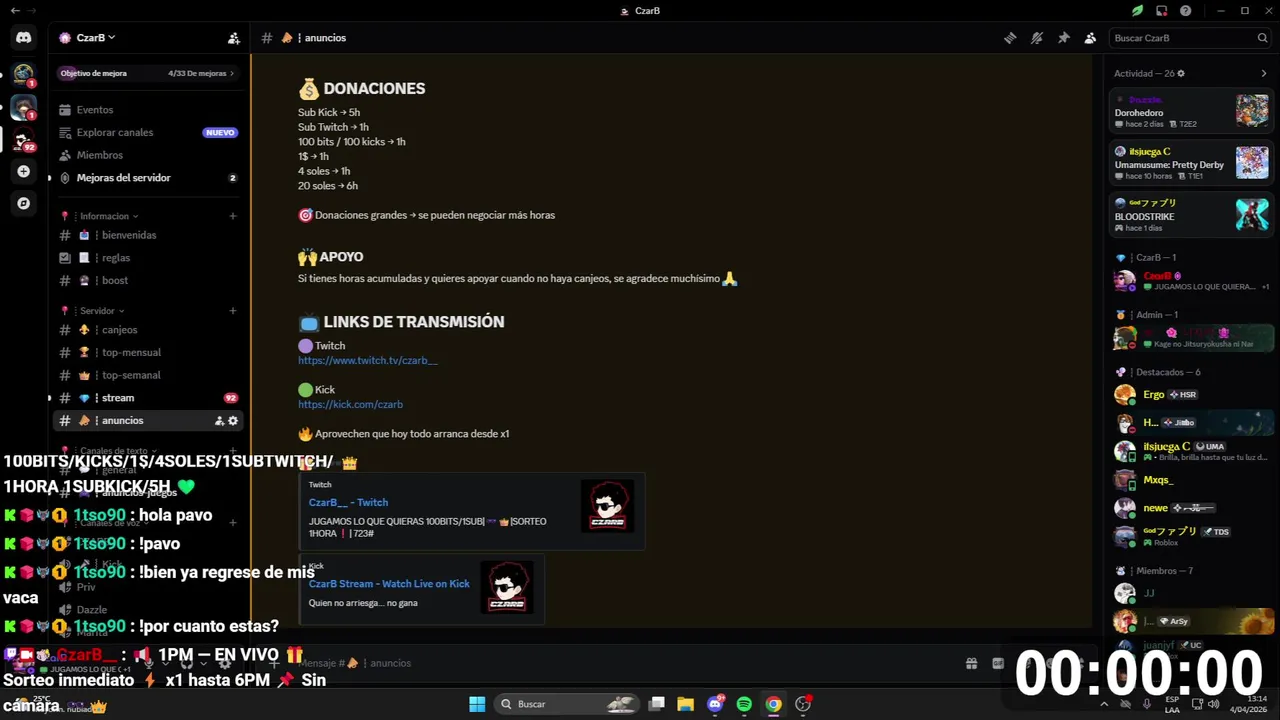
Task: Click the Twitch embed CZARB thumbnail
Action: 608,505
